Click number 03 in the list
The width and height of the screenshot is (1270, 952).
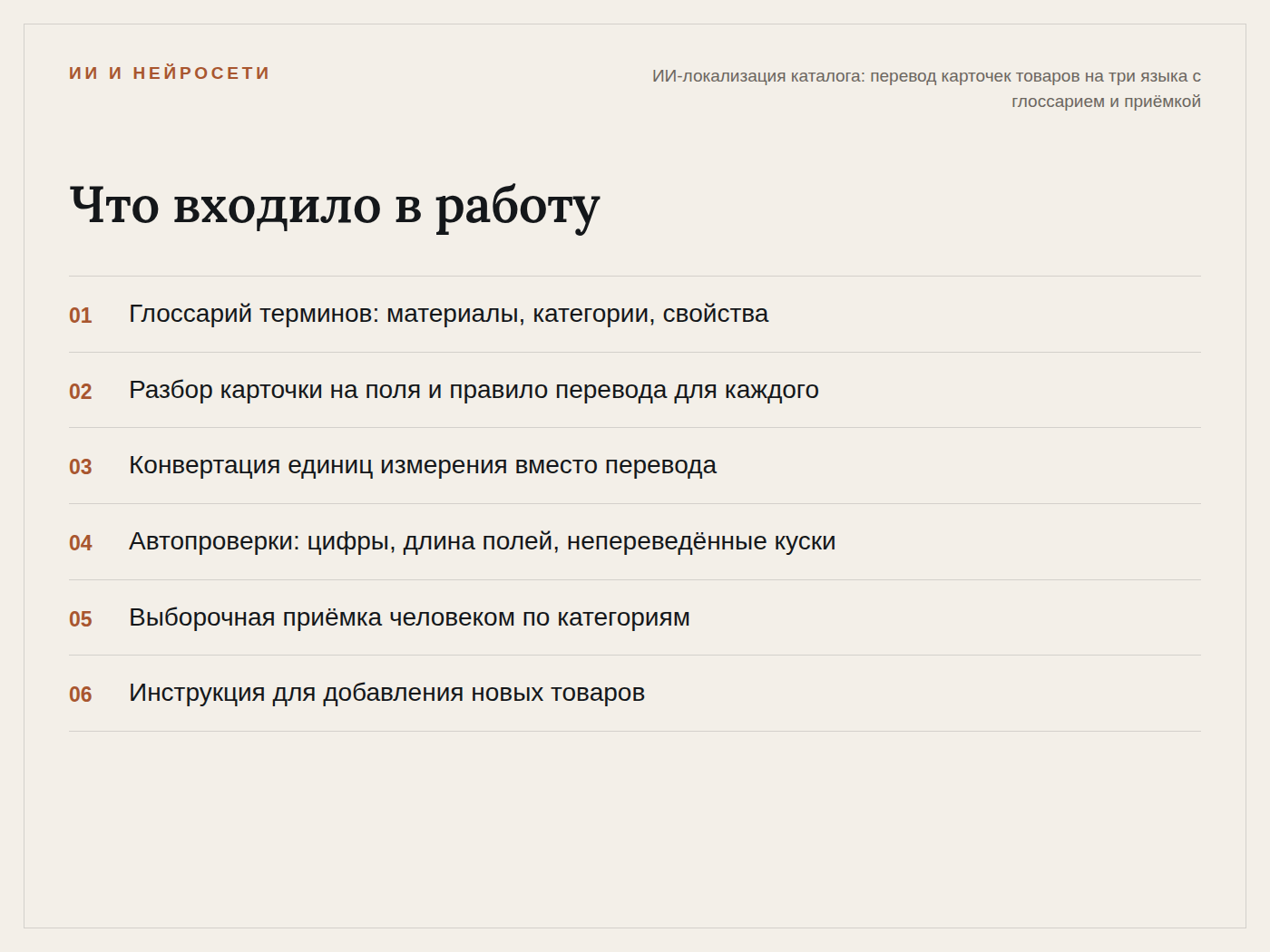click(81, 467)
